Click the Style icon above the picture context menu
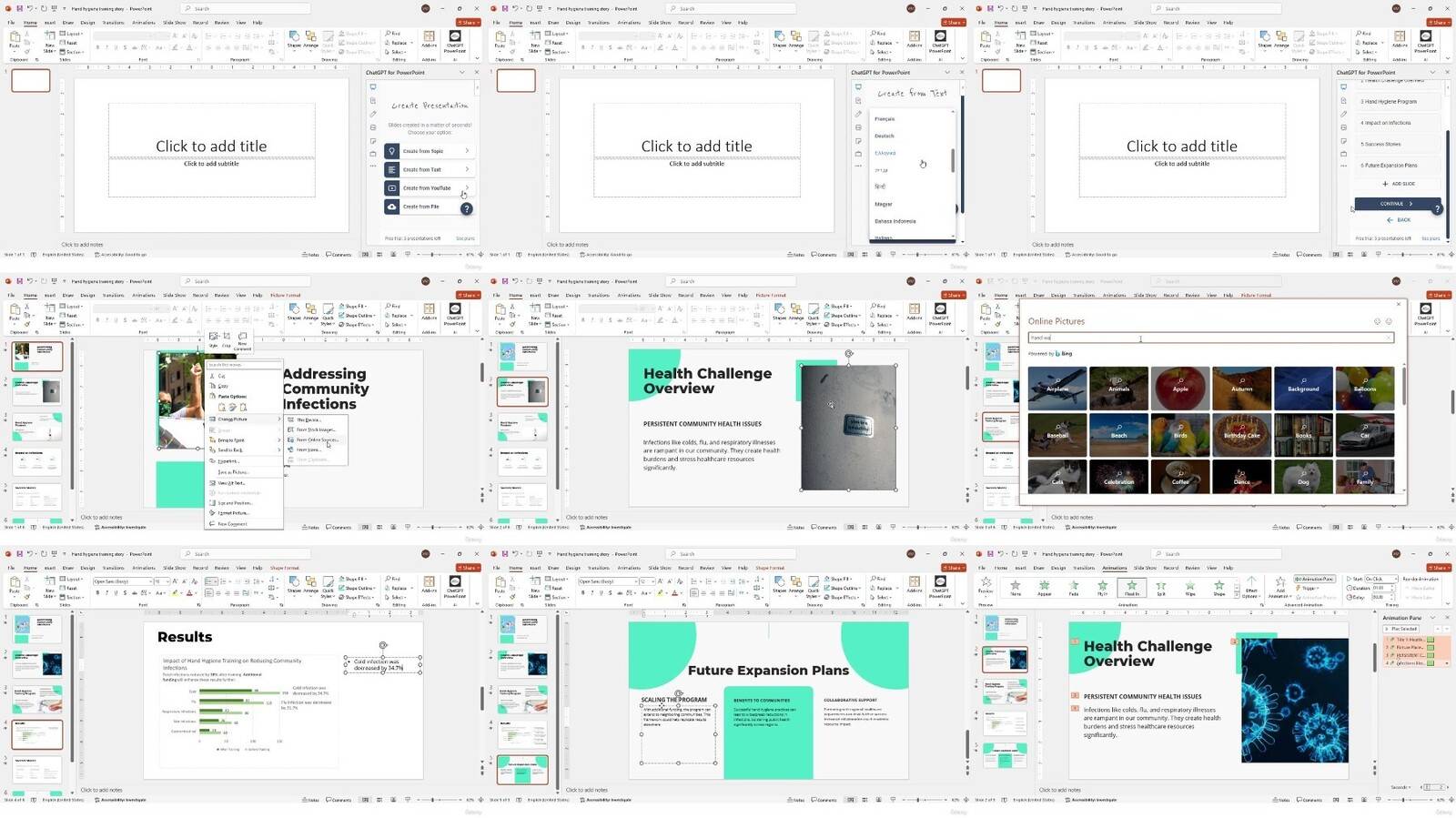 tap(213, 338)
